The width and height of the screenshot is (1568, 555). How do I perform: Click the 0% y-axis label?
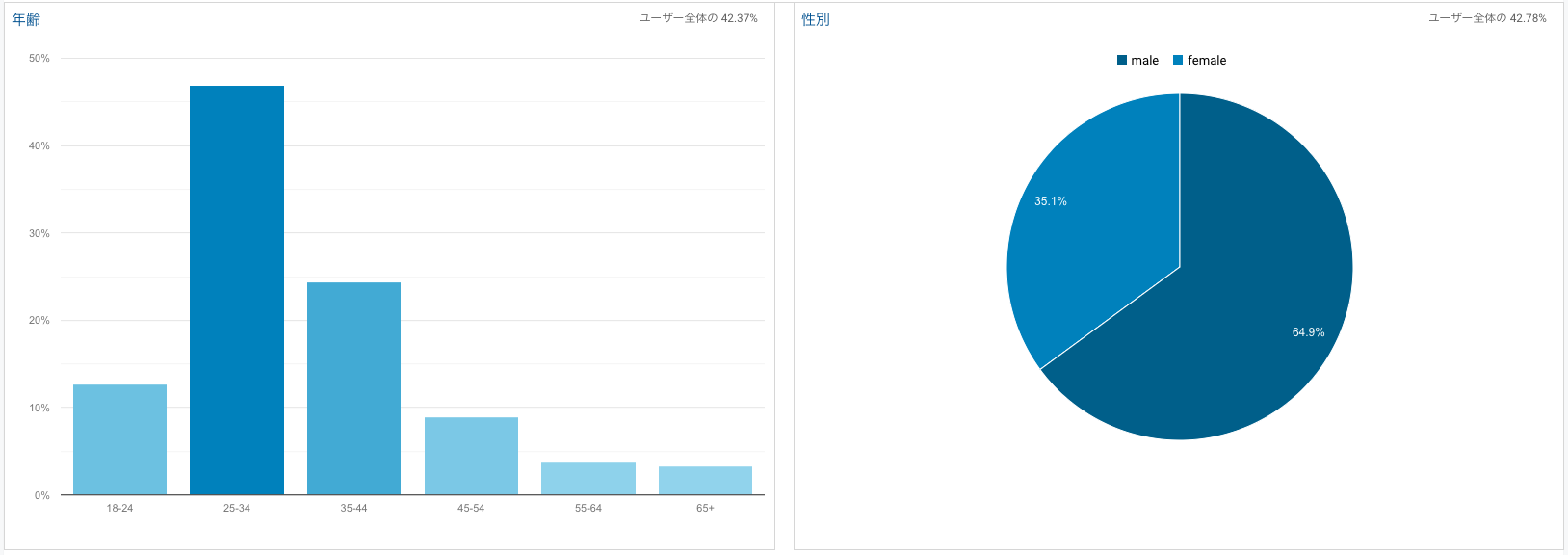(x=42, y=495)
